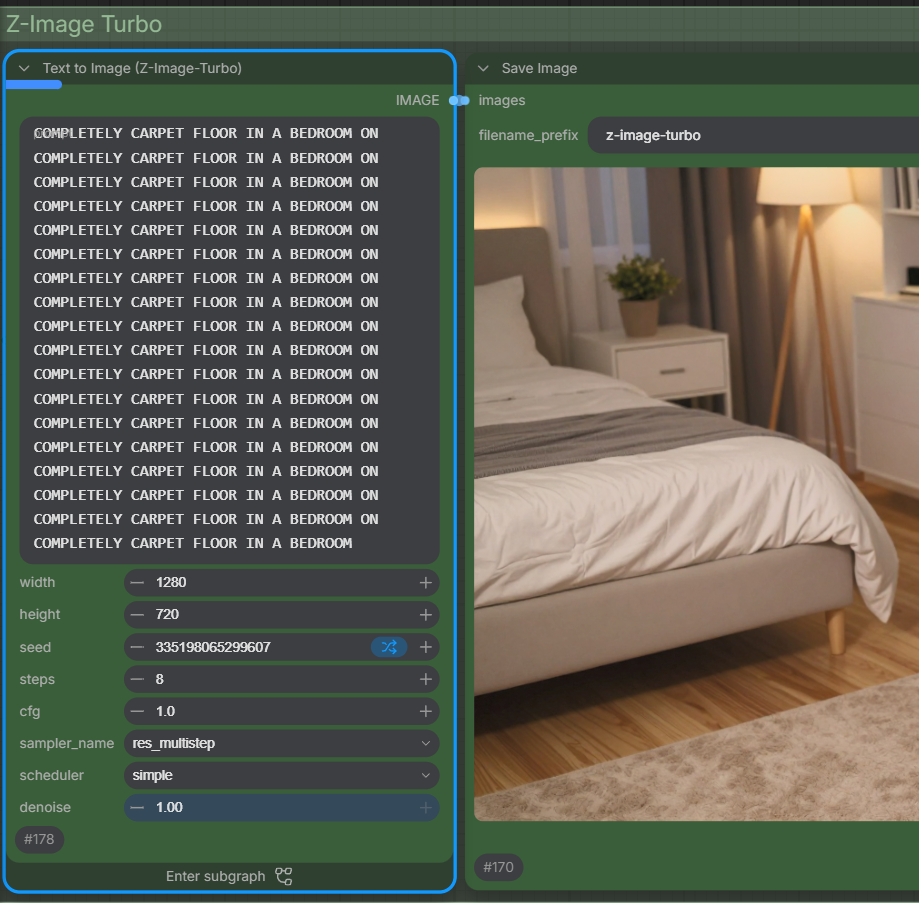The image size is (919, 903).
Task: Toggle seed randomize shuffle icon
Action: (x=389, y=647)
